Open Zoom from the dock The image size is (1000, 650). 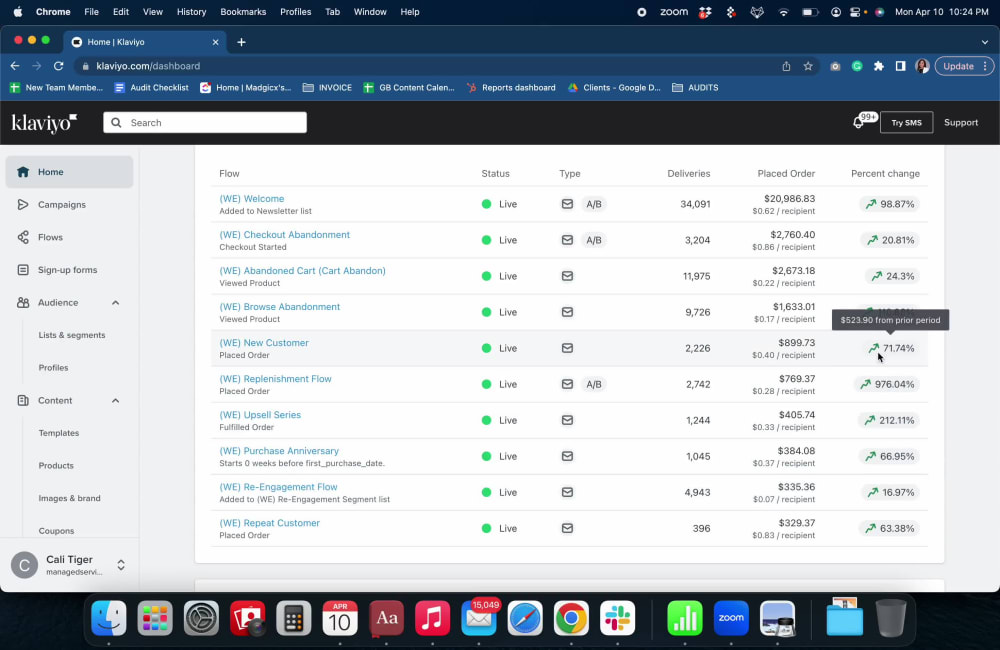731,618
